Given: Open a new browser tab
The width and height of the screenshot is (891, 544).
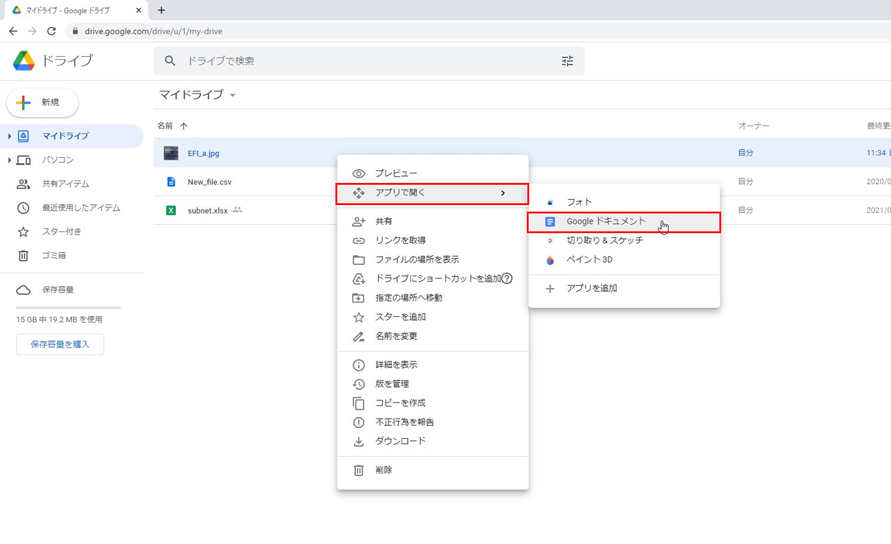Looking at the screenshot, I should click(x=161, y=10).
